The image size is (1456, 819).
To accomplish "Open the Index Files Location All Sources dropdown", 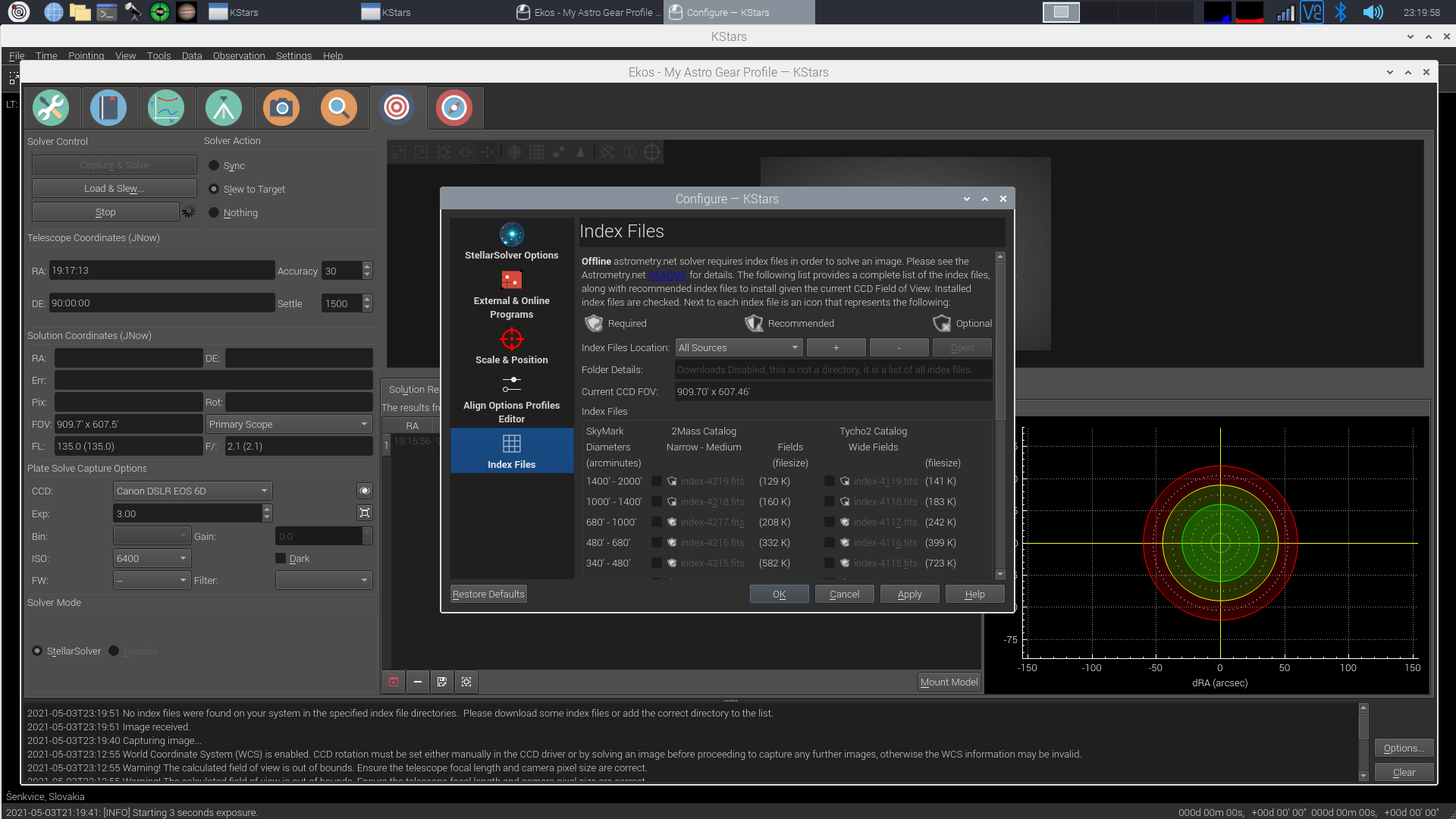I will pos(739,347).
